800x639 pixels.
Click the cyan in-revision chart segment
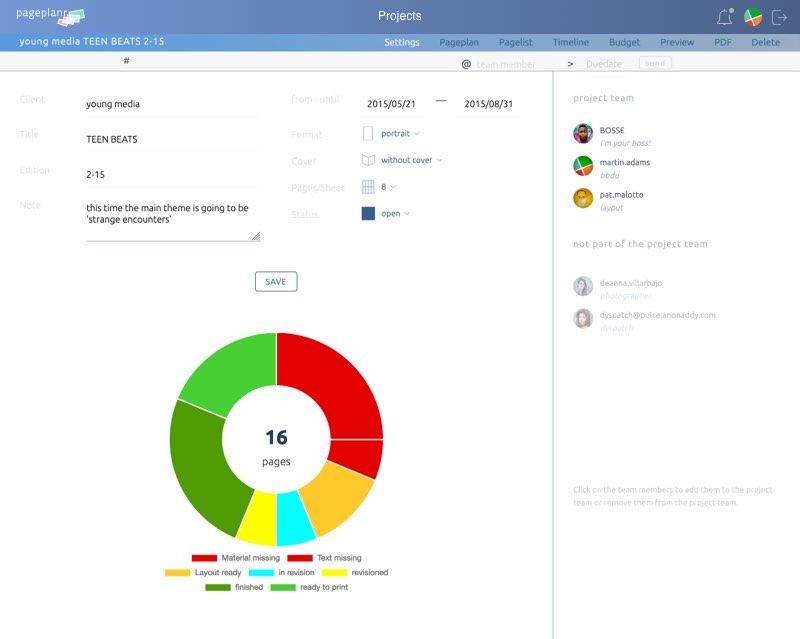(294, 519)
